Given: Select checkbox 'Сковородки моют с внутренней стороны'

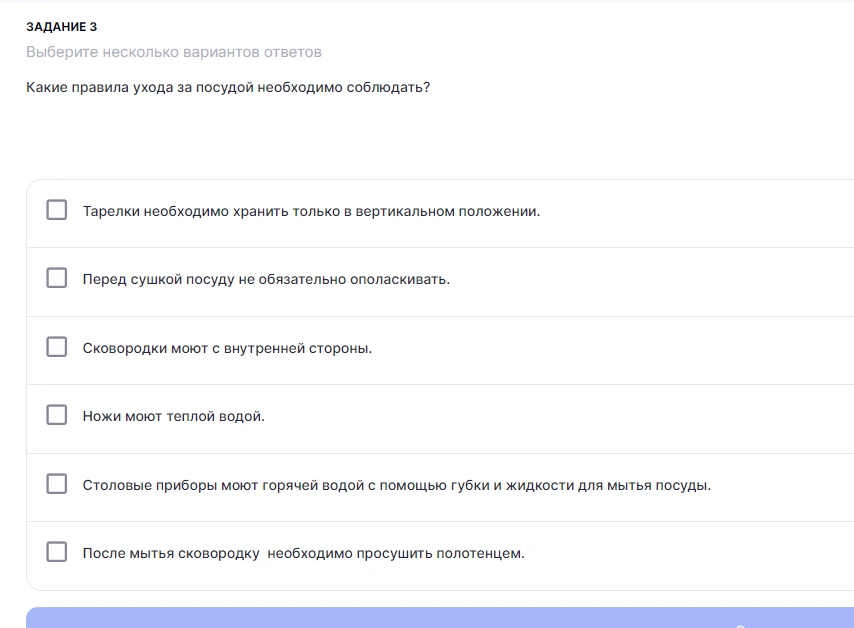Looking at the screenshot, I should pos(57,346).
